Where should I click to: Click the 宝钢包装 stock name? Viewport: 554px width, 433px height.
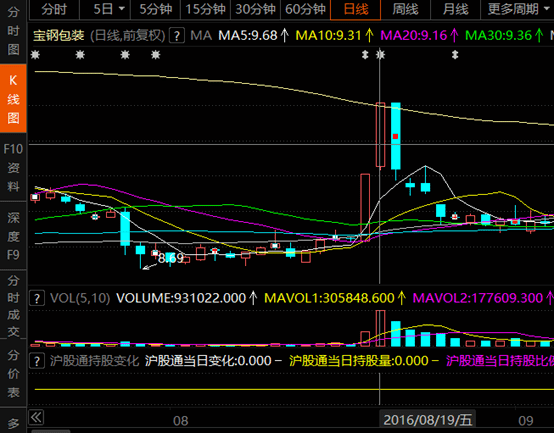point(59,36)
